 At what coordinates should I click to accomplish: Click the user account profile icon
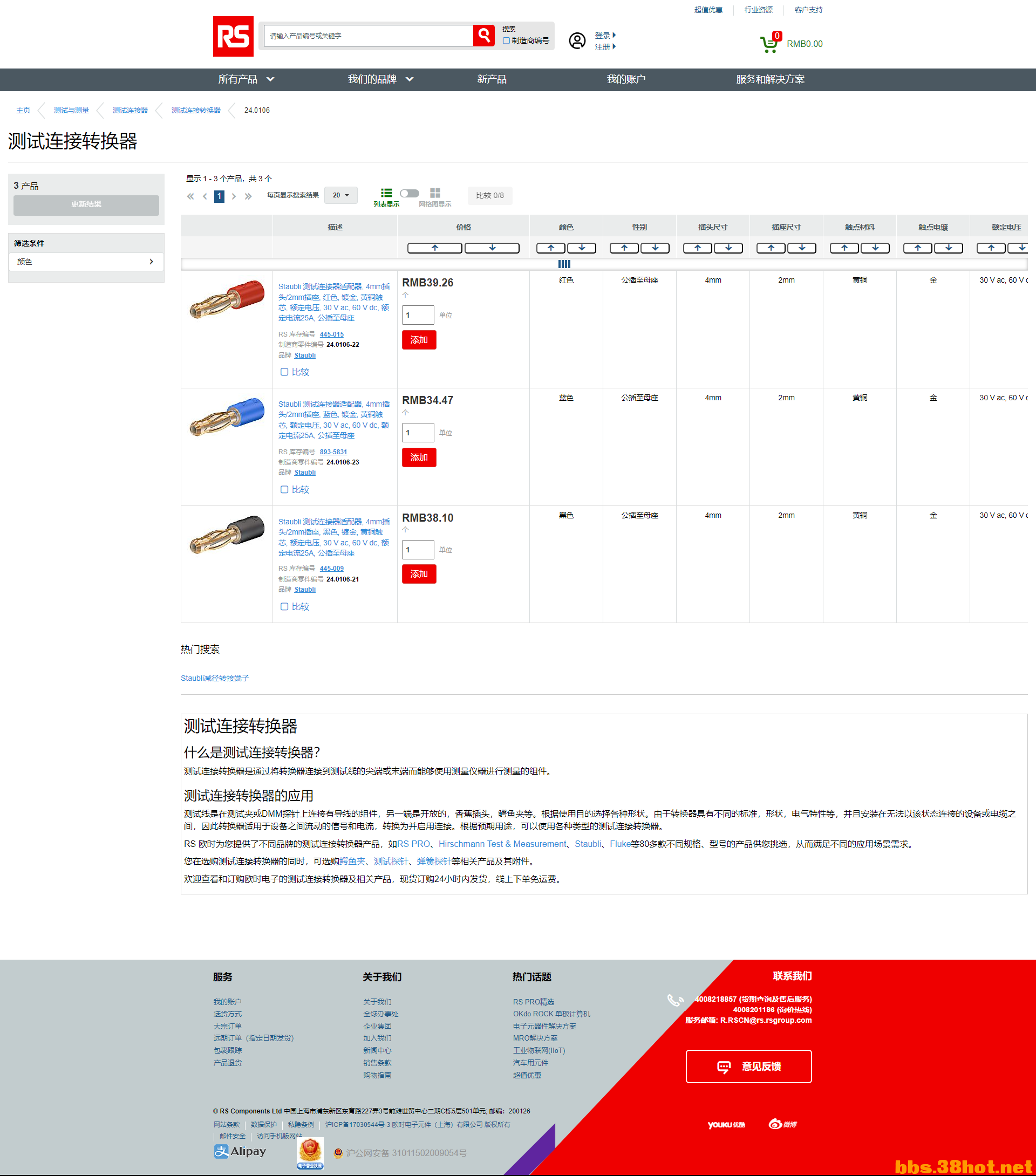577,41
